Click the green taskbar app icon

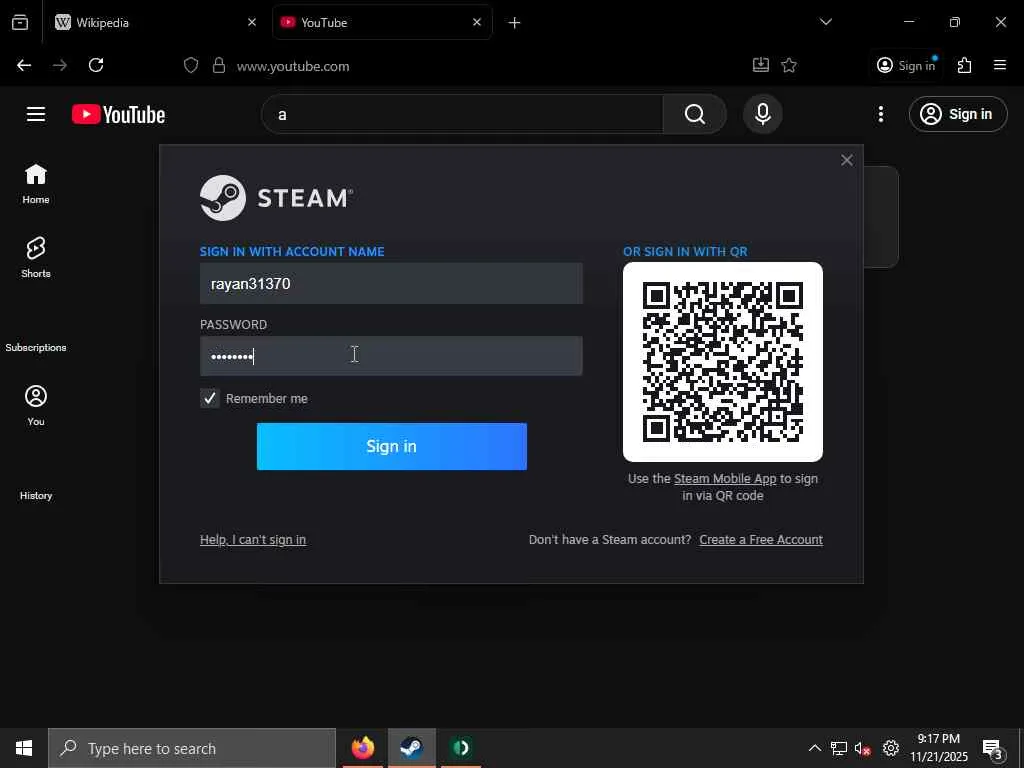pyautogui.click(x=461, y=748)
